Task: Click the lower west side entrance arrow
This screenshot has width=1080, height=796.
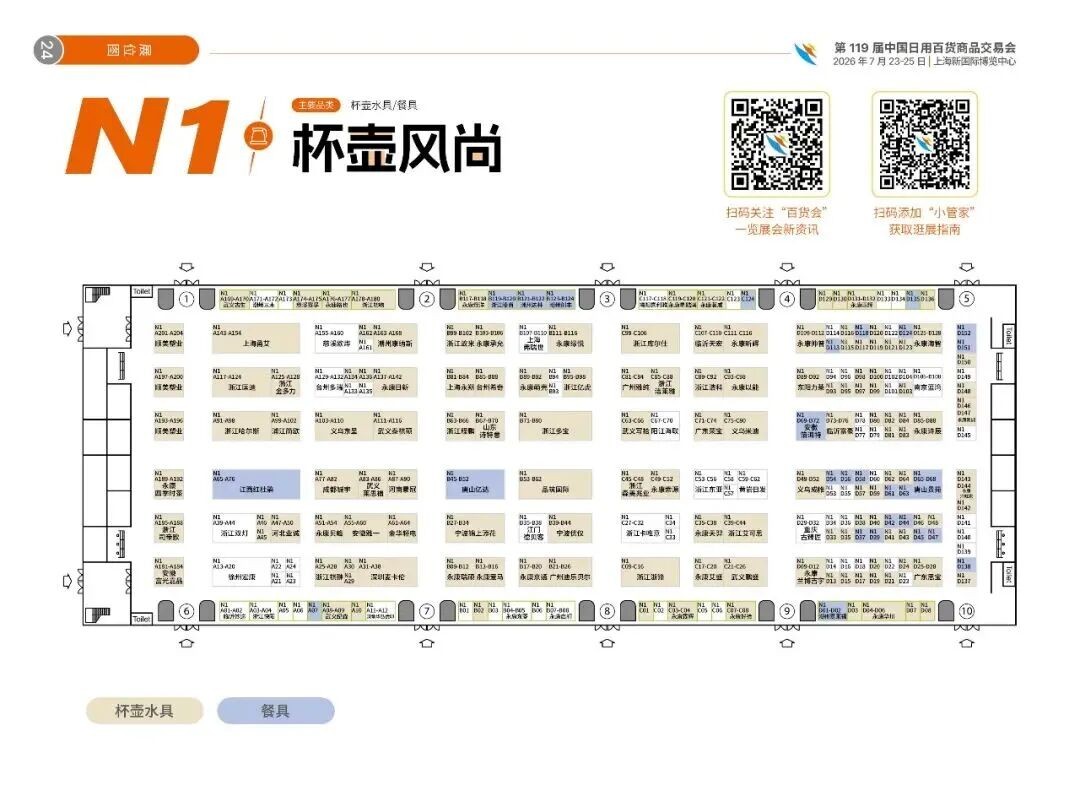Action: click(67, 581)
